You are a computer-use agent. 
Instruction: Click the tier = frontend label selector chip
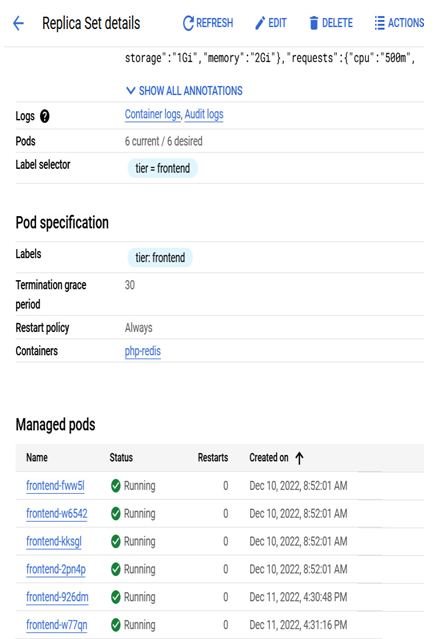163,168
